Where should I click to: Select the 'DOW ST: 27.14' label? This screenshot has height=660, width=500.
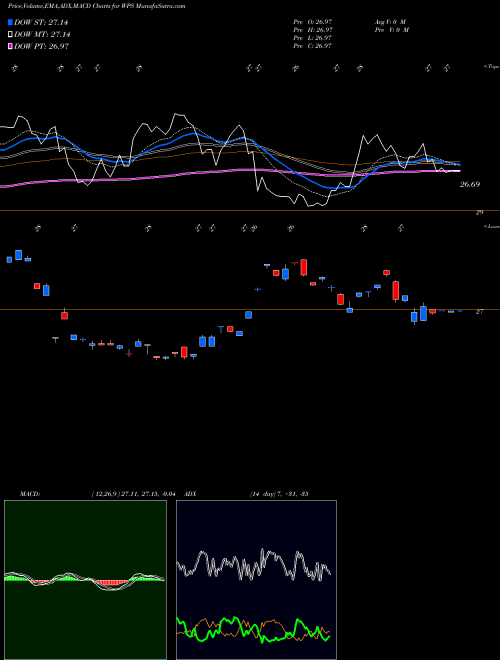[41, 22]
